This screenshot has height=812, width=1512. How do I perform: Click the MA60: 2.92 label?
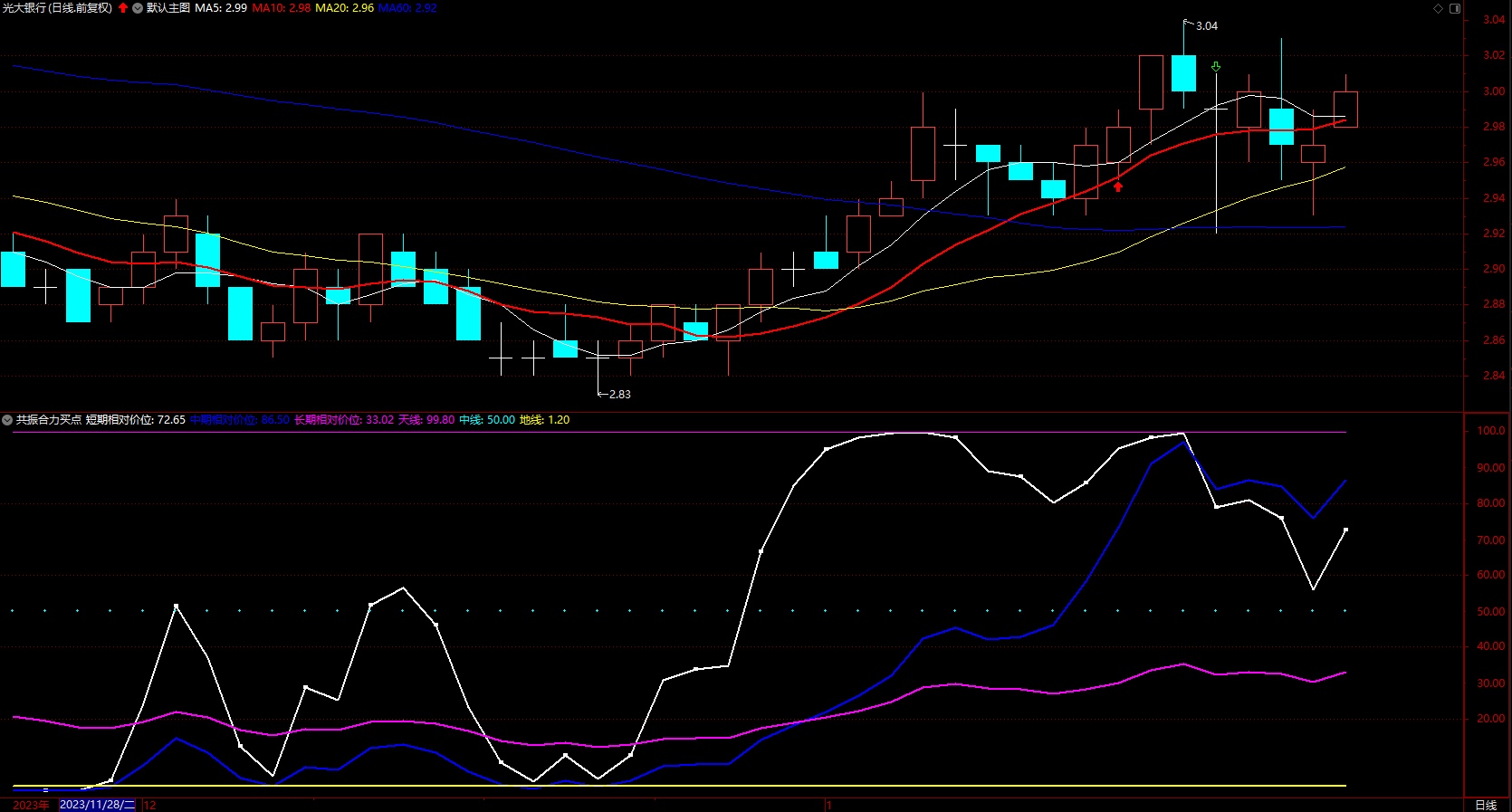point(407,8)
